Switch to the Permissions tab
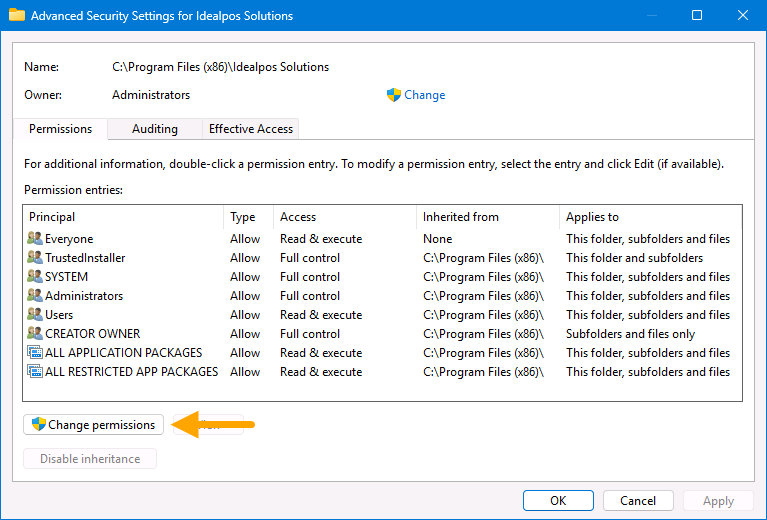Viewport: 767px width, 520px height. tap(61, 129)
